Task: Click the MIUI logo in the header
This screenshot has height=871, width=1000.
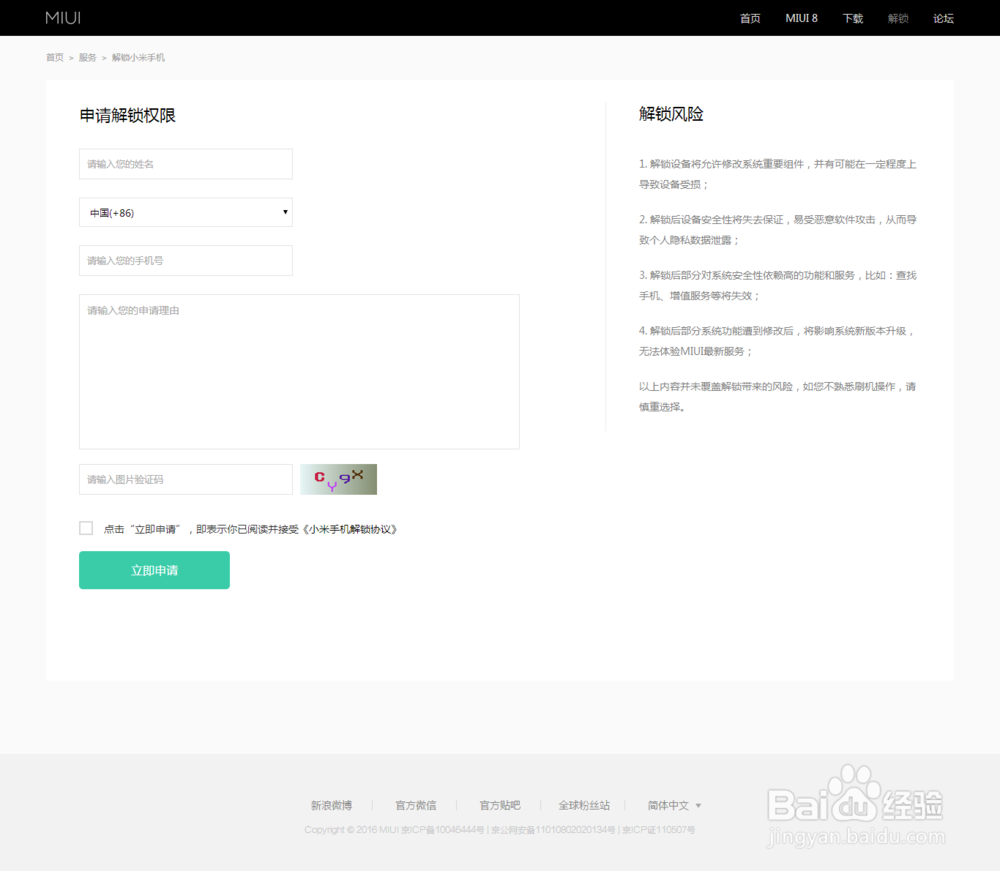Action: (x=62, y=17)
